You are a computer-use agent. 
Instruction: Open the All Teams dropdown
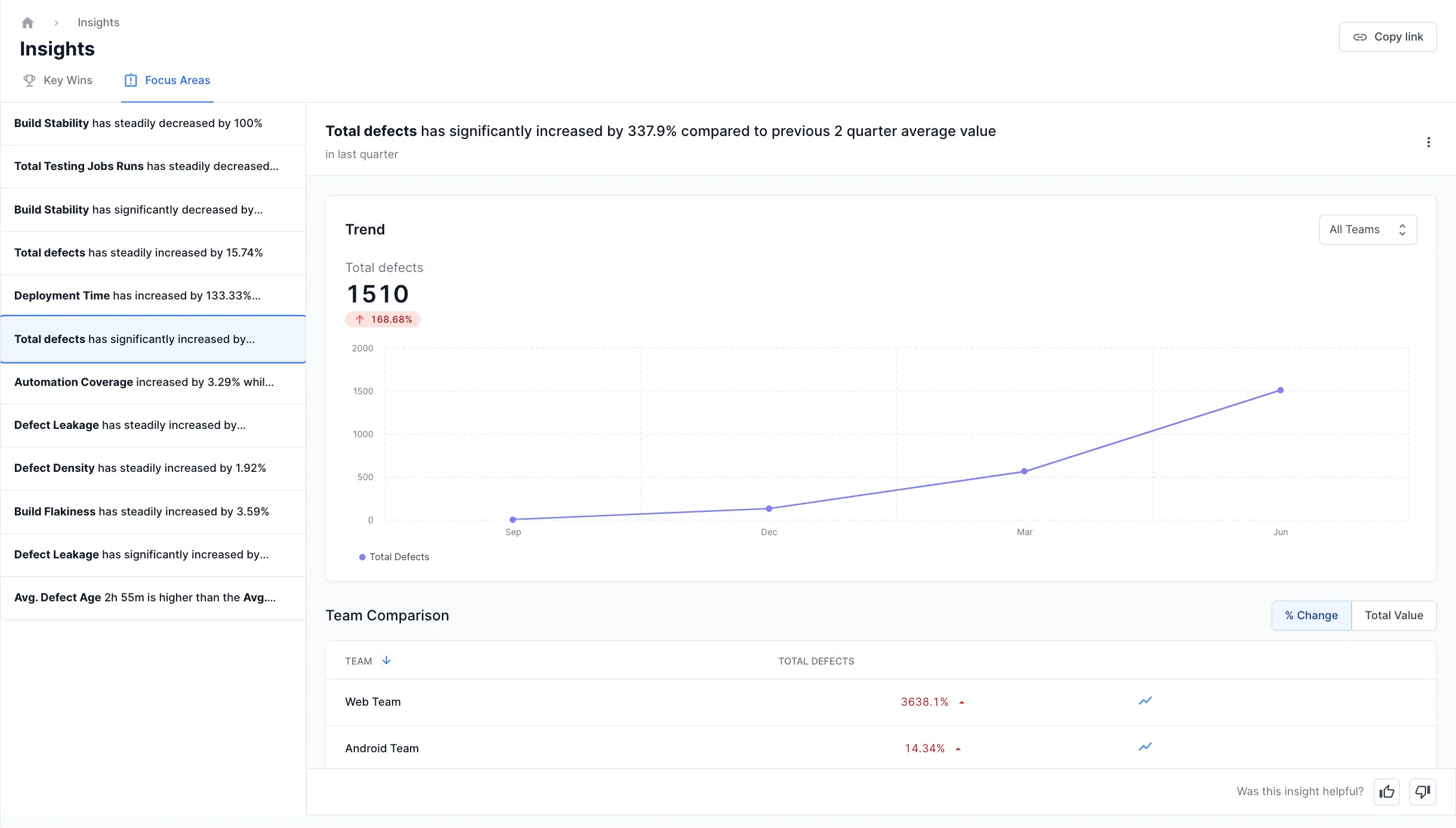(x=1367, y=230)
